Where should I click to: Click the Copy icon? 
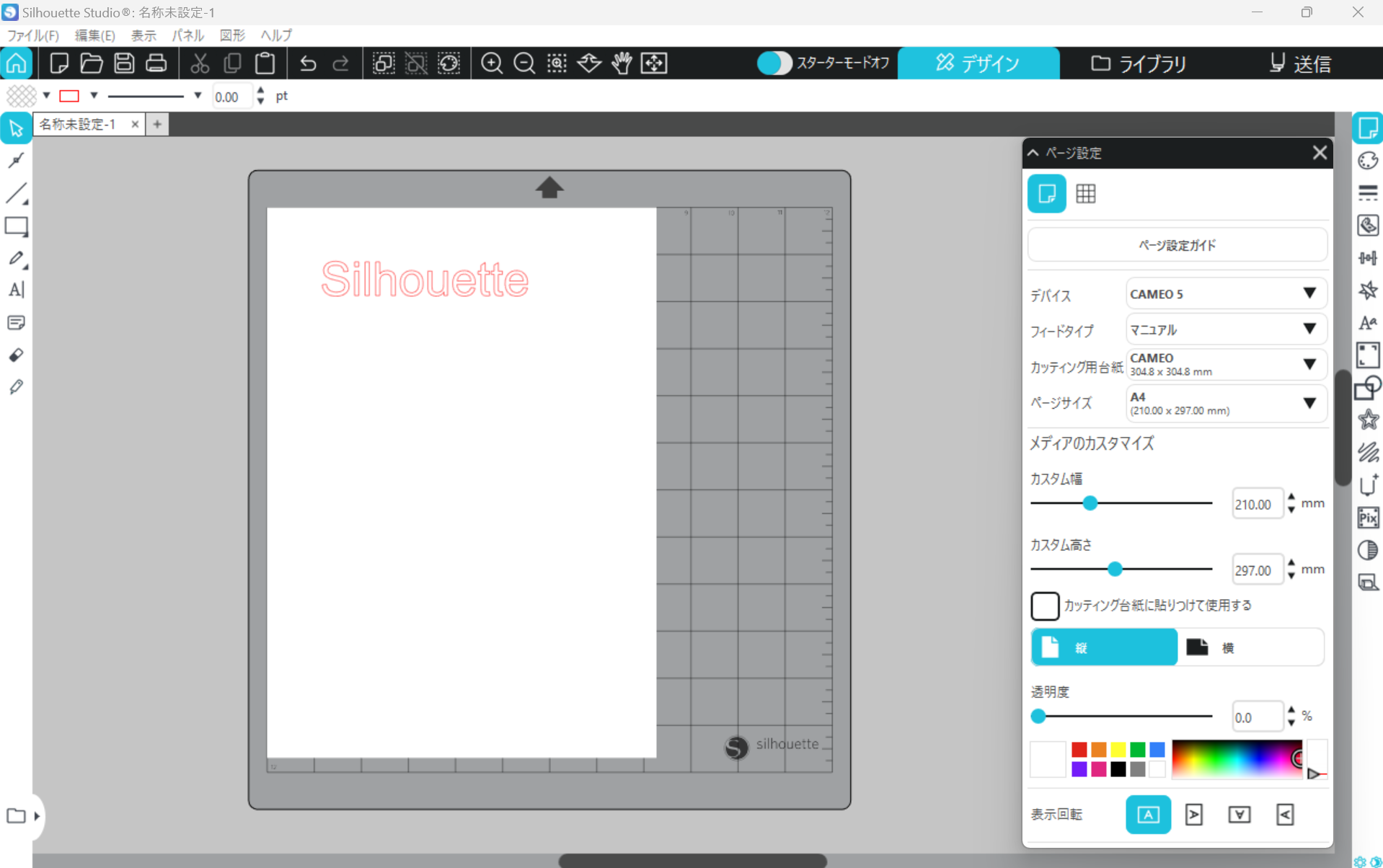click(232, 63)
